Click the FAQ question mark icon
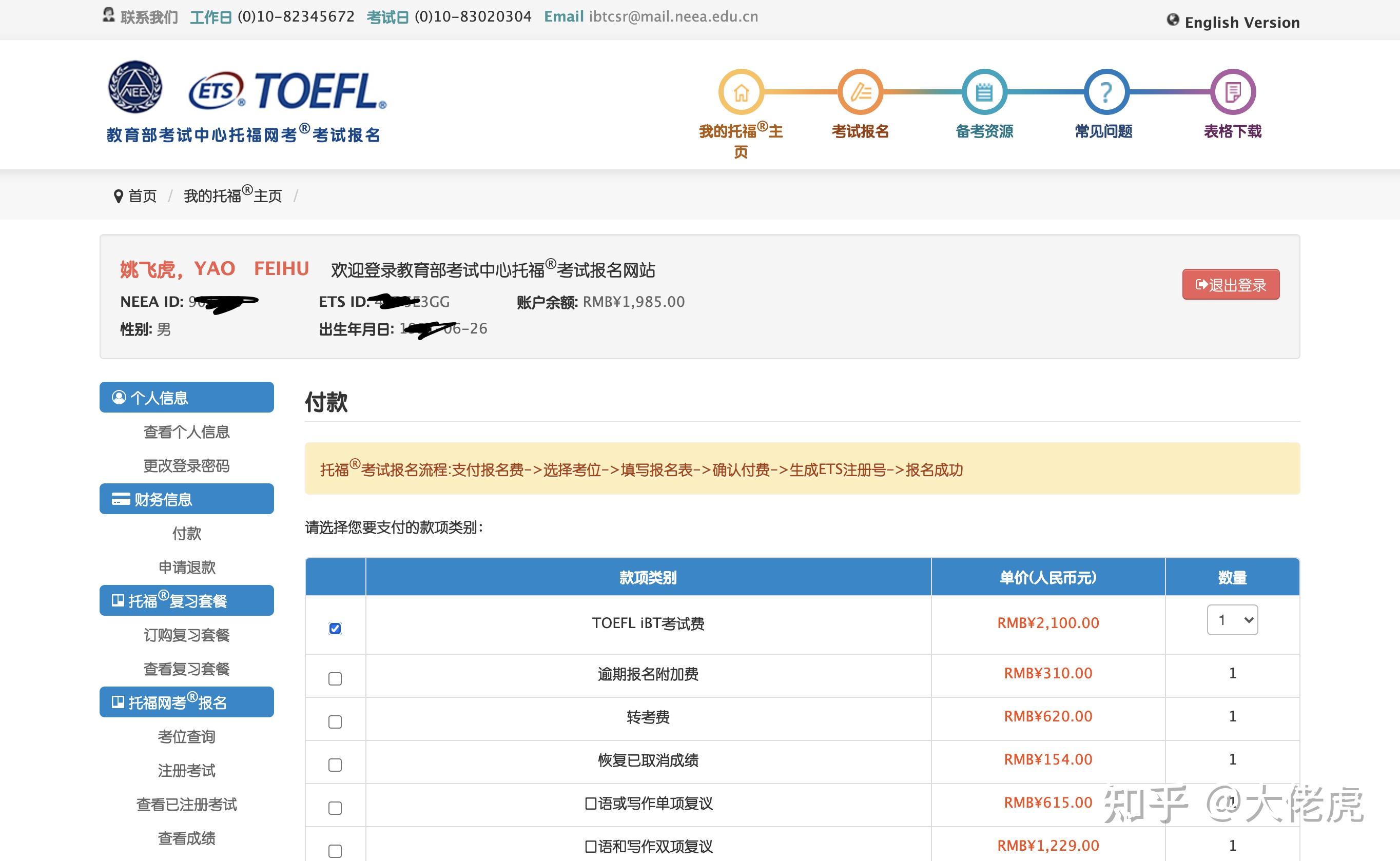The width and height of the screenshot is (1400, 861). pyautogui.click(x=1106, y=92)
